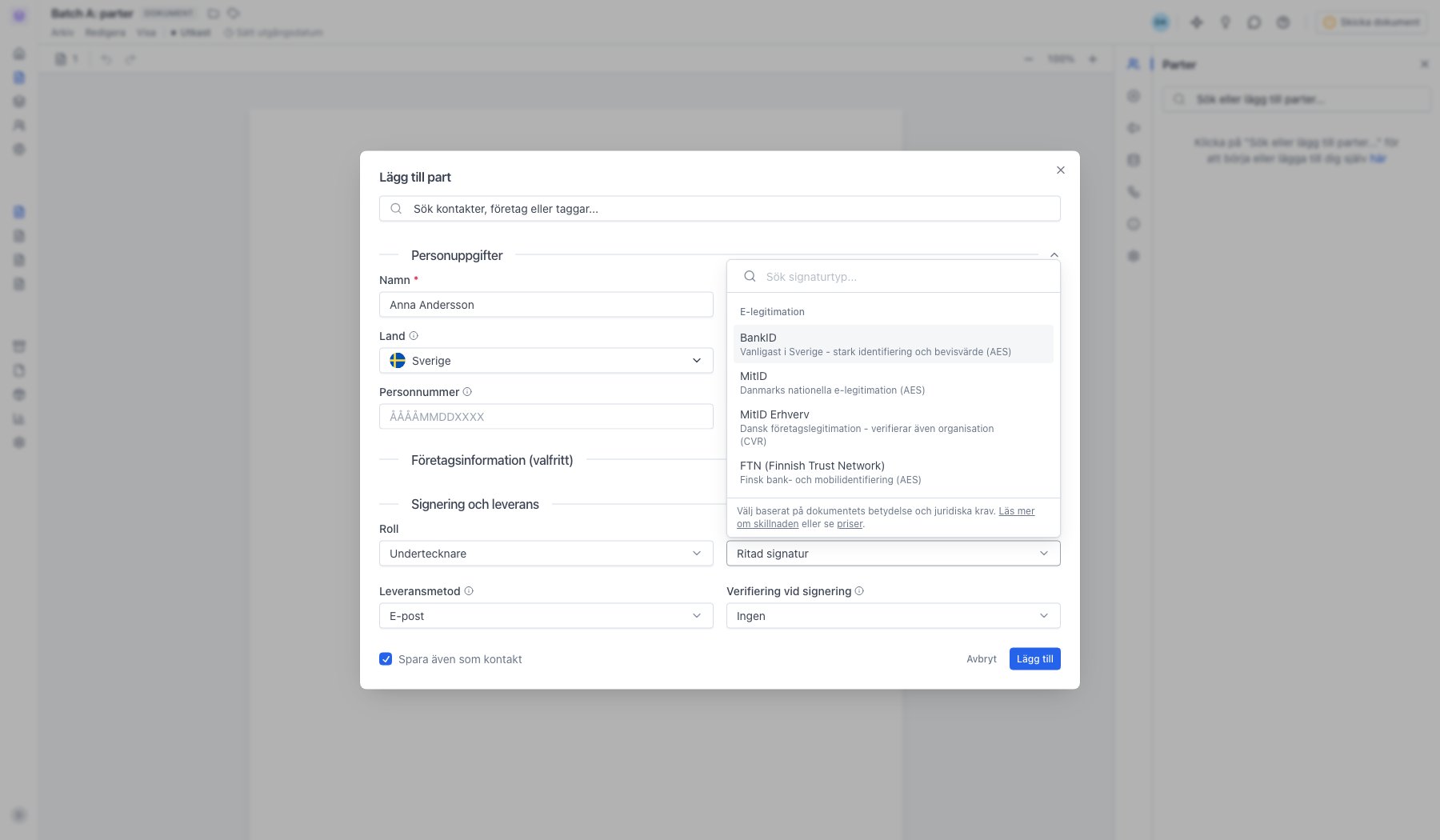Viewport: 1440px width, 840px height.
Task: Zoom in with the plus icon
Action: (1093, 59)
